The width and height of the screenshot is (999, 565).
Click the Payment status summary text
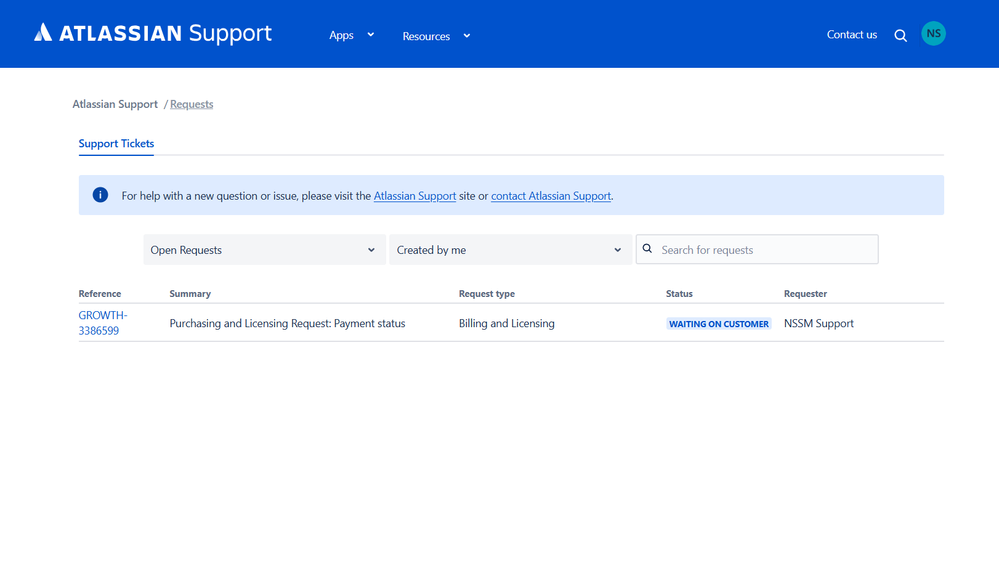click(287, 324)
